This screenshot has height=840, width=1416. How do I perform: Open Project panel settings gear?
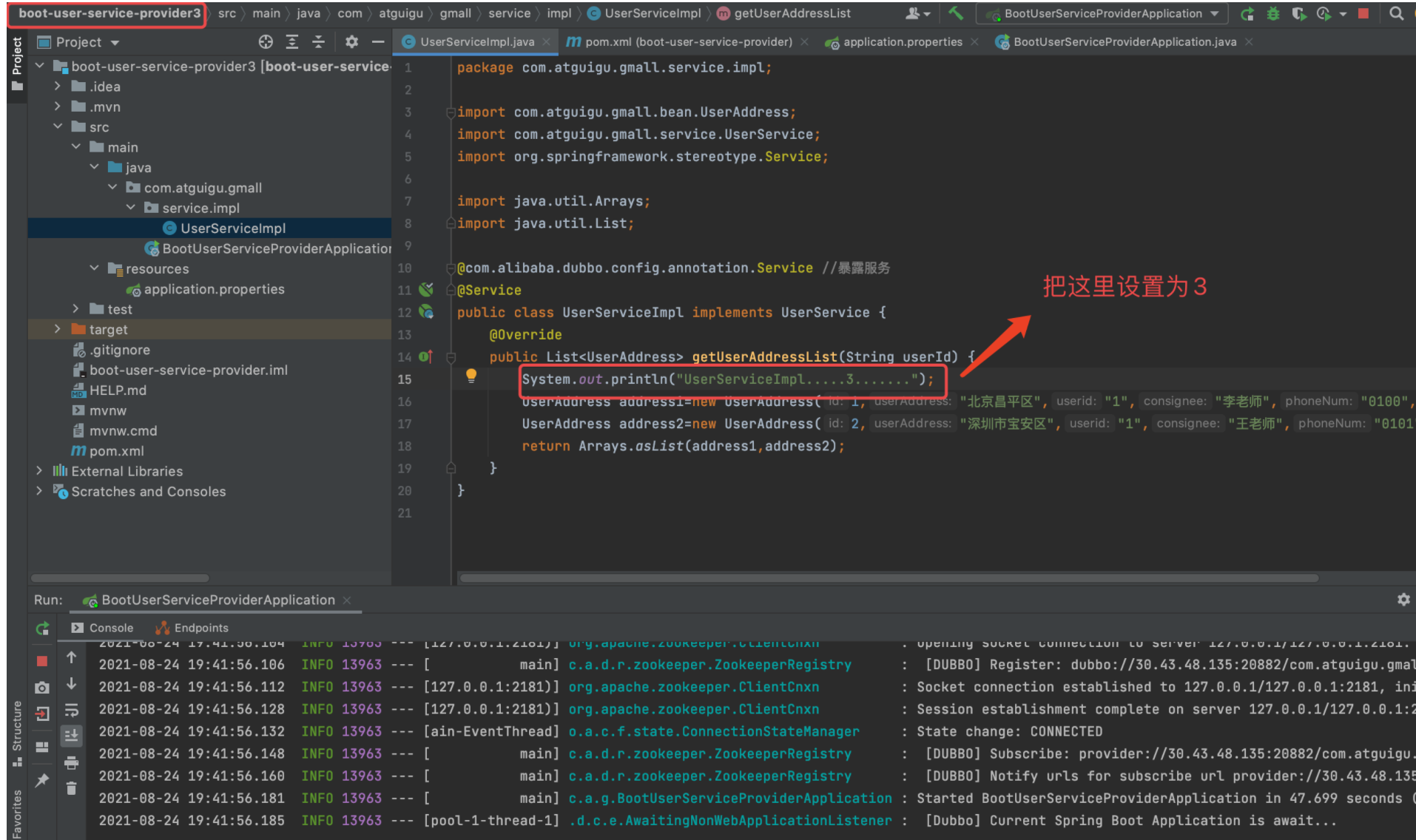(351, 42)
